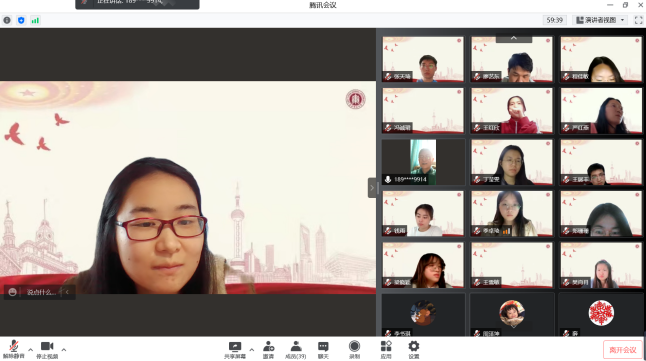
Task: Open members list 成员(39)
Action: (296, 350)
